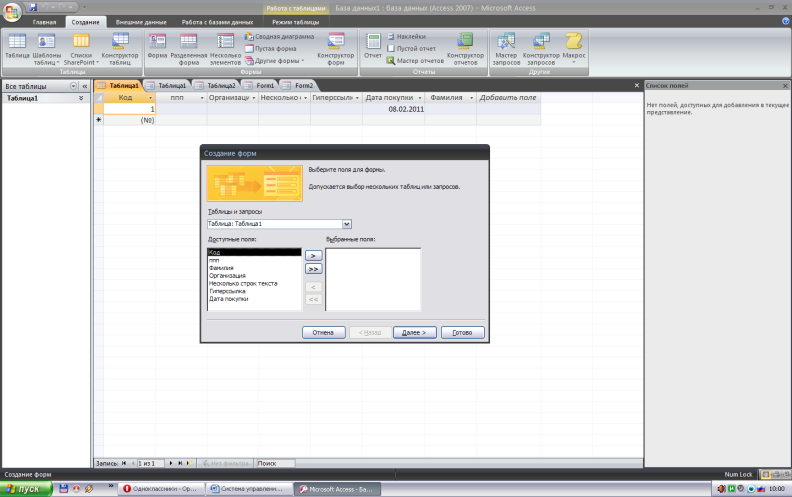Collapse the navigation pane with the chevron

click(x=85, y=86)
